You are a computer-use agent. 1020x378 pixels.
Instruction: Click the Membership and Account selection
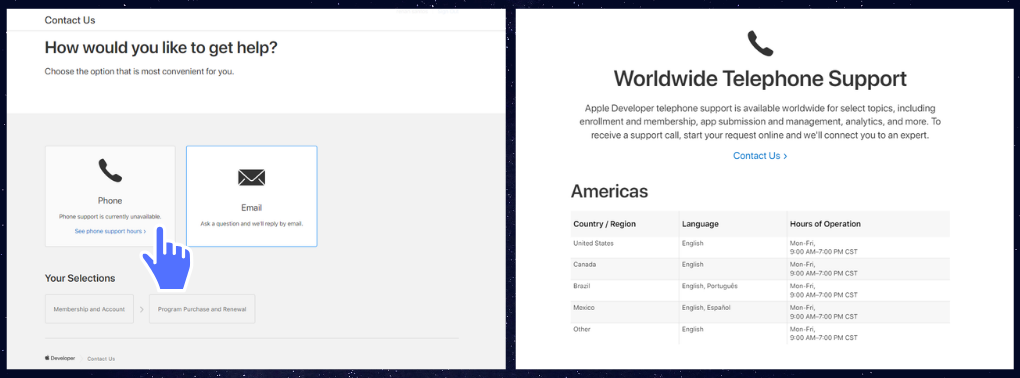[x=89, y=309]
